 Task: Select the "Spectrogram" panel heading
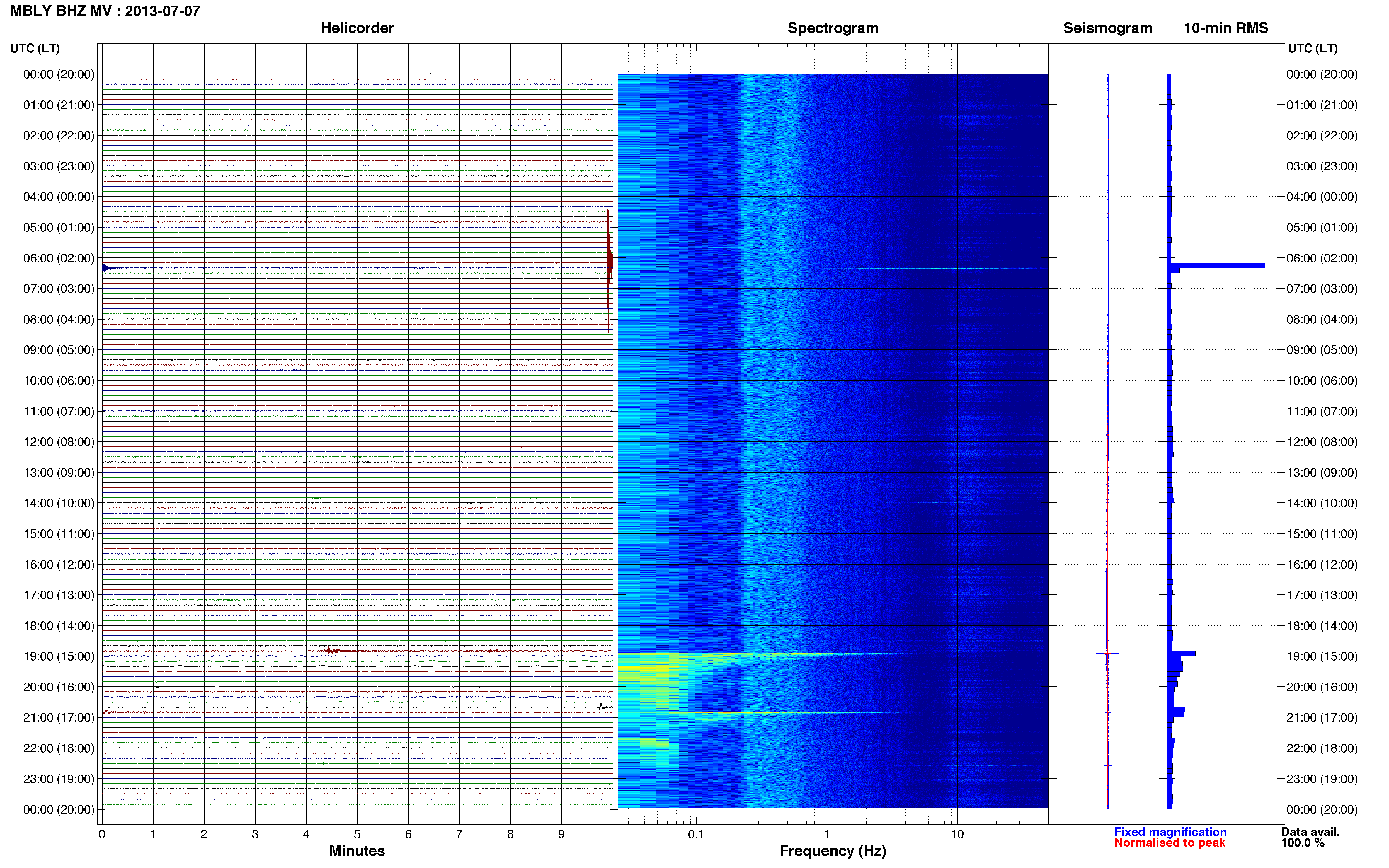point(833,28)
